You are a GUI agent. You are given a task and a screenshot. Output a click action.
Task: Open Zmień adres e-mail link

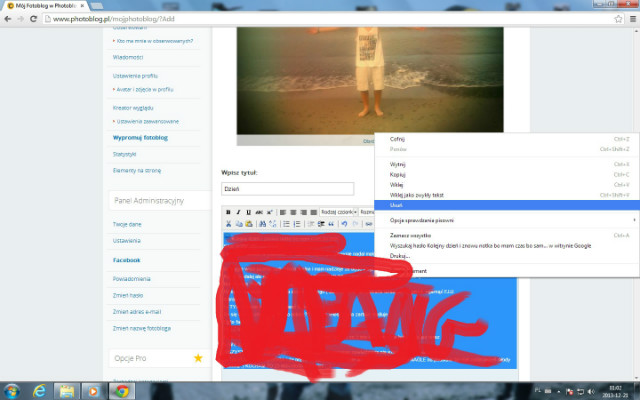point(137,312)
